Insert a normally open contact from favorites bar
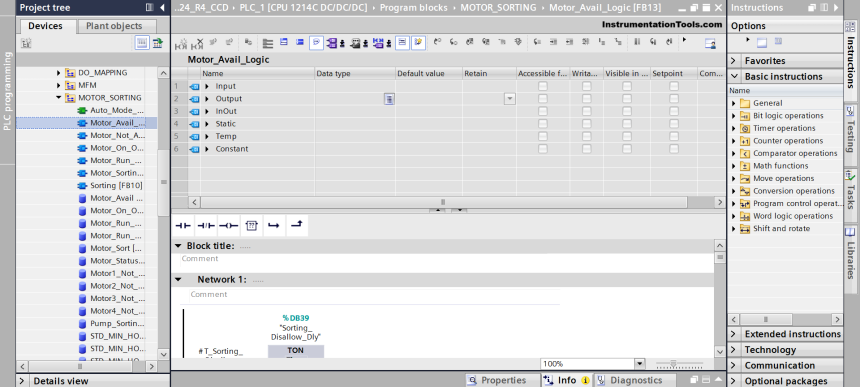860x387 pixels. [183, 225]
